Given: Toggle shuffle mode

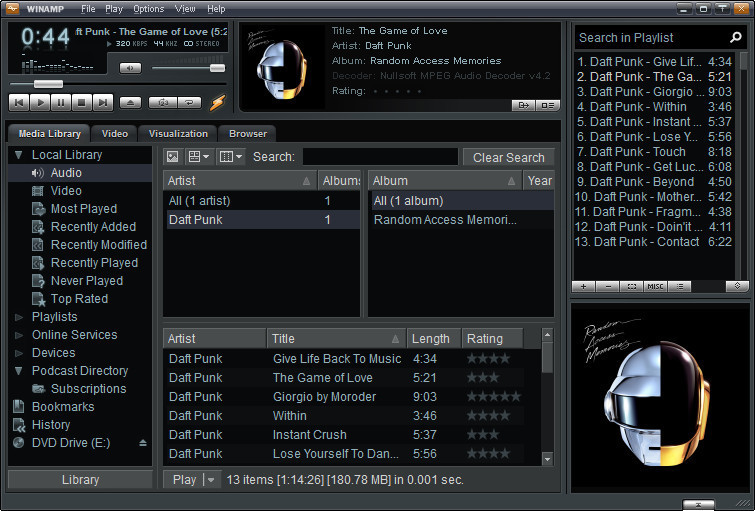Looking at the screenshot, I should (163, 102).
